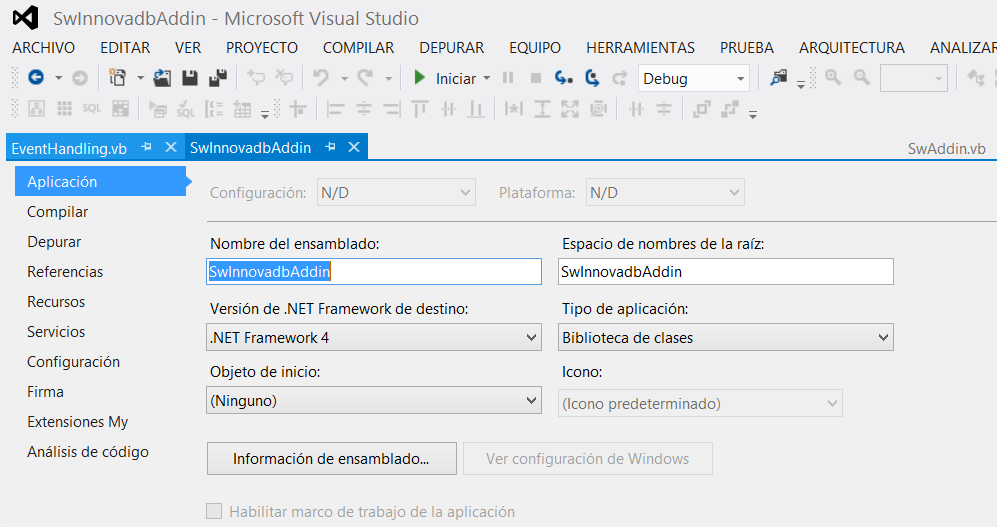Open the Tipo de aplicación dropdown
The width and height of the screenshot is (997, 527).
725,338
